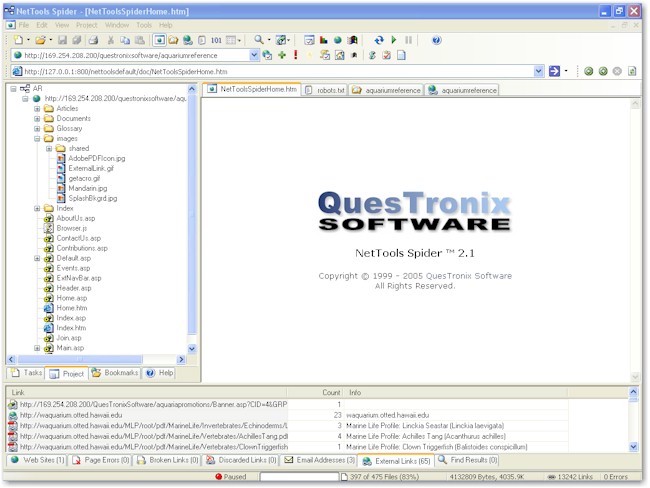Click the magnifier Find icon

(x=259, y=40)
